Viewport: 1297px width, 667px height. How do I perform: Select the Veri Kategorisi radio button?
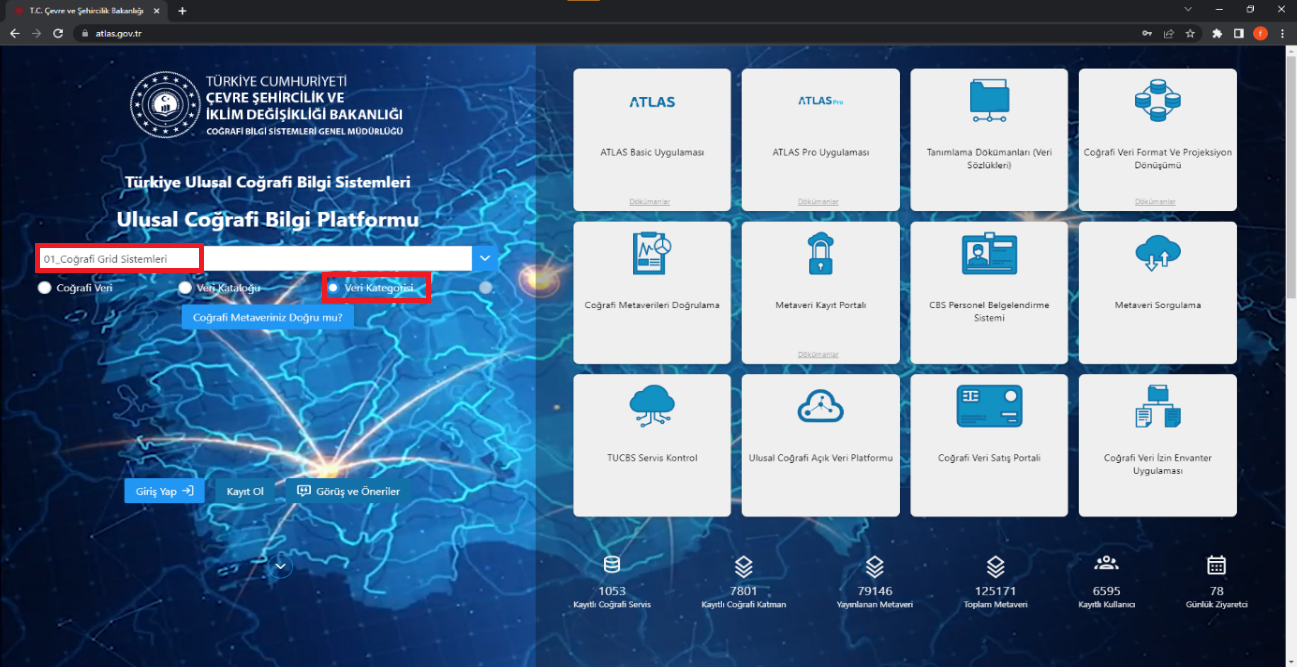pos(333,288)
